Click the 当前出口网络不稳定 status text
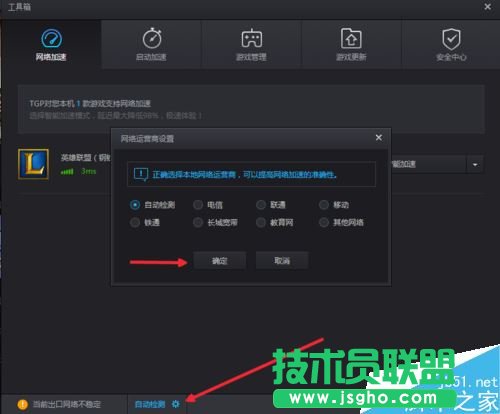The height and width of the screenshot is (414, 500). pos(67,404)
